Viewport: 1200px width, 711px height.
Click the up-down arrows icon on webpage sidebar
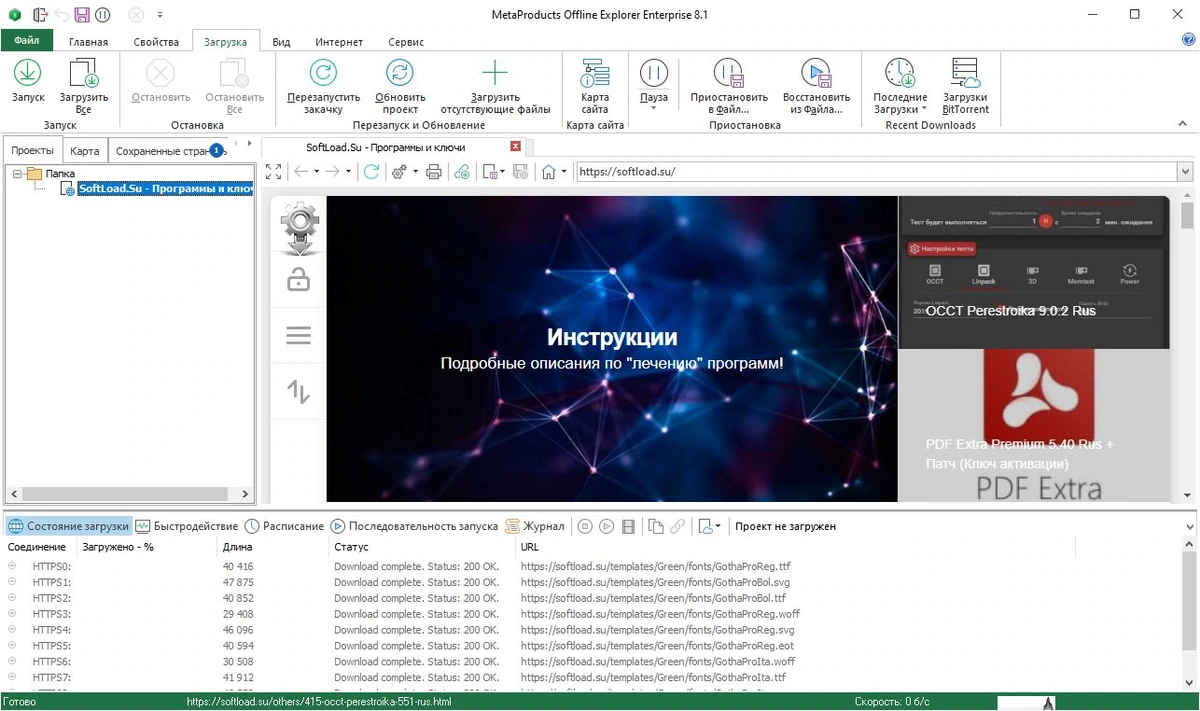coord(298,391)
